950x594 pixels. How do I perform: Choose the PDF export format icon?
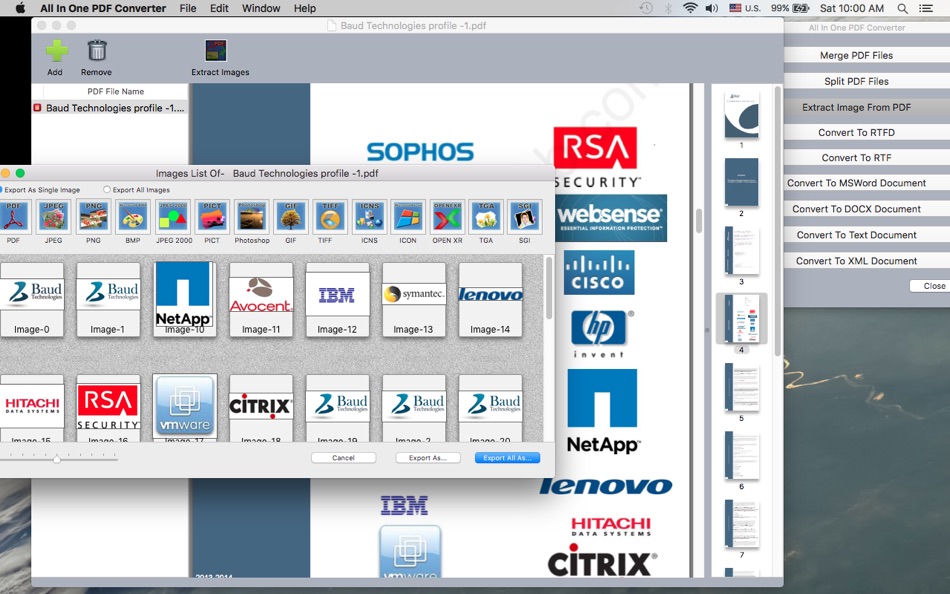[x=13, y=217]
